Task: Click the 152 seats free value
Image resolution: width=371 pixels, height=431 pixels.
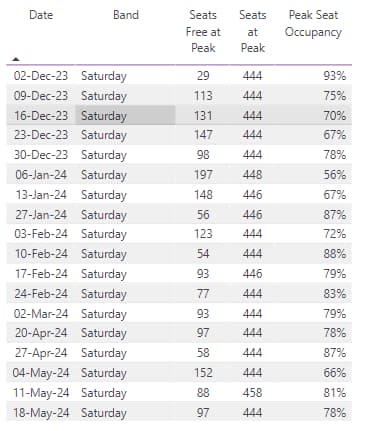Action: (x=203, y=373)
